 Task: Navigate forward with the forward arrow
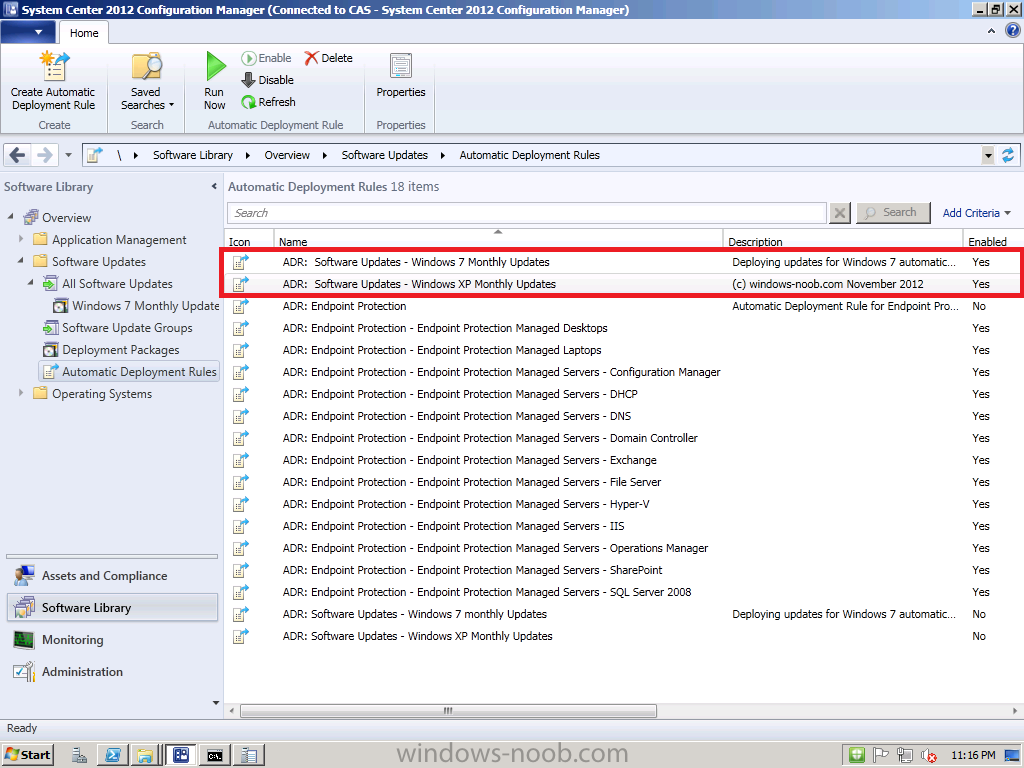click(44, 155)
